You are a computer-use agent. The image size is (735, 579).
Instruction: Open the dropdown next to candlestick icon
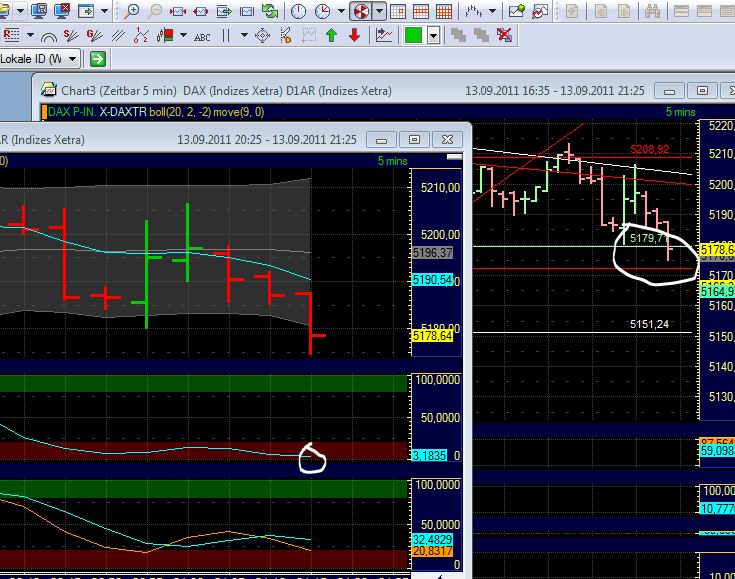183,35
